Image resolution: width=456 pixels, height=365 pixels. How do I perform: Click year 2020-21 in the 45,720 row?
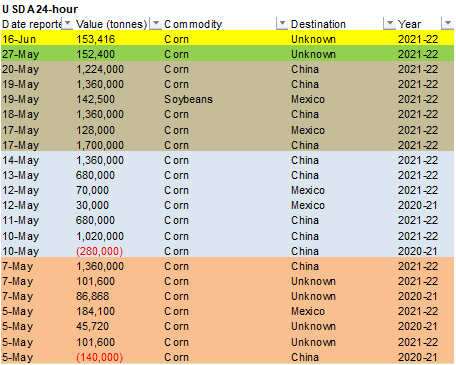point(417,326)
